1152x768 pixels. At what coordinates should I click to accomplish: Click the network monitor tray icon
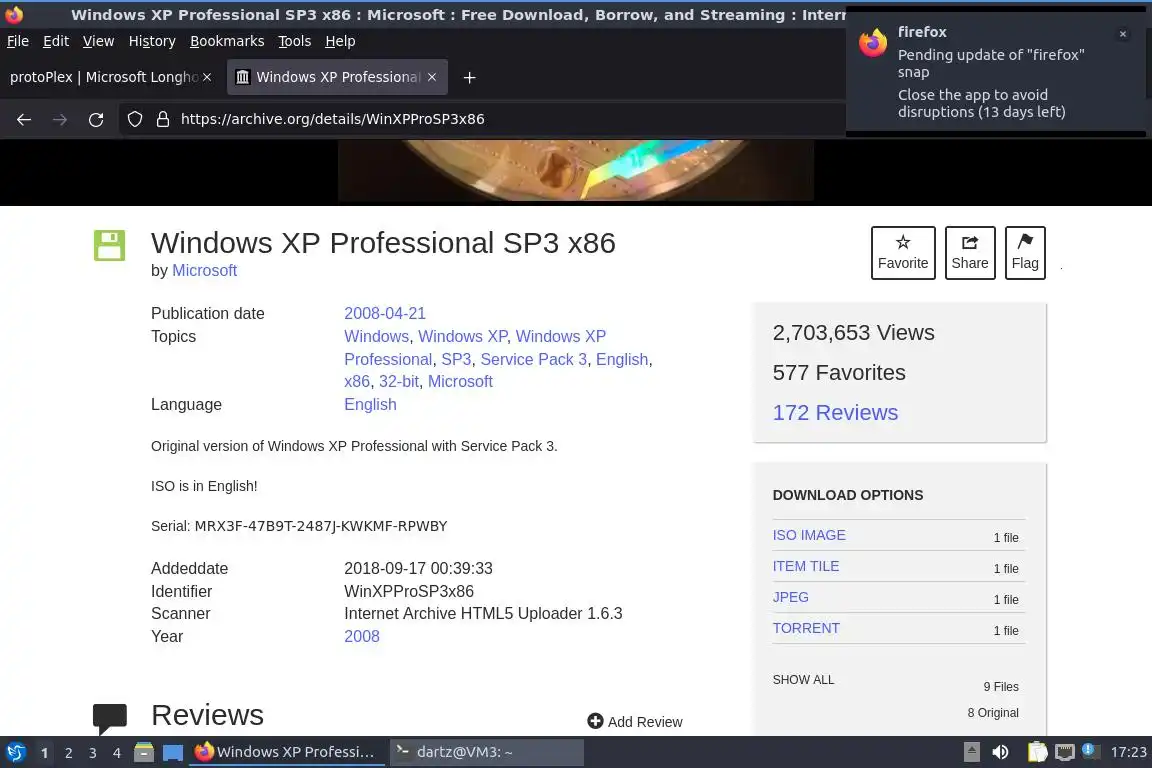1065,752
